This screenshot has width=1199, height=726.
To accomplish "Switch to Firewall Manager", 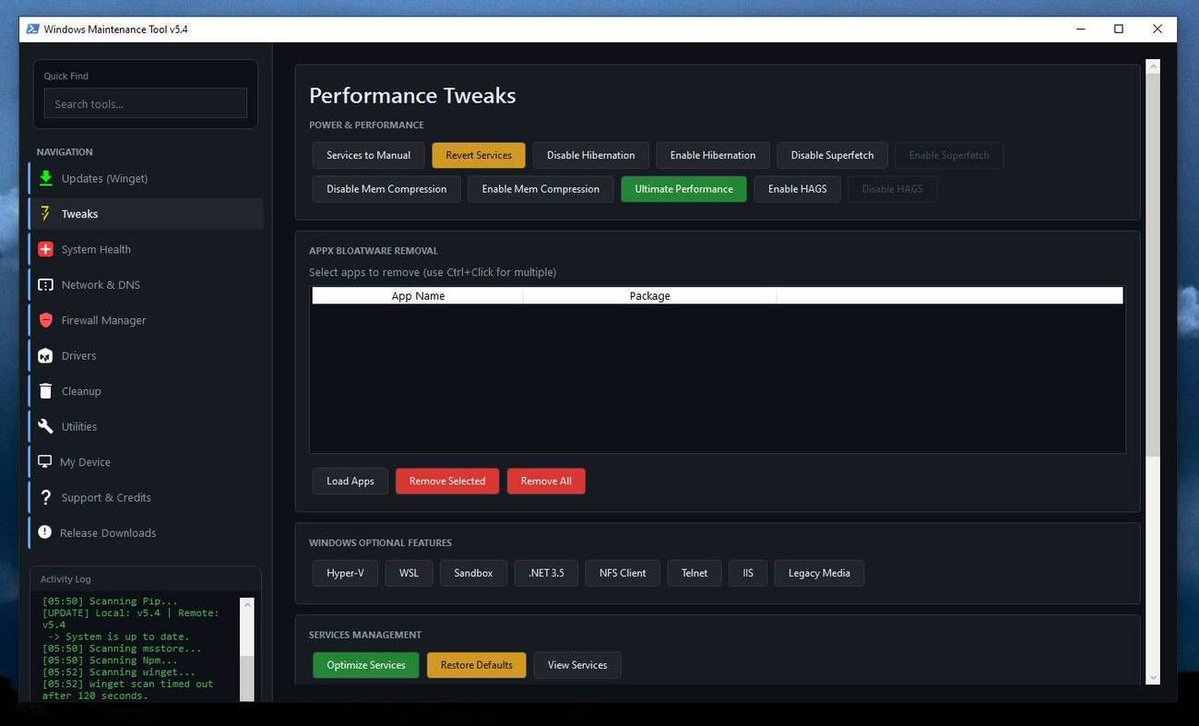I will (145, 320).
